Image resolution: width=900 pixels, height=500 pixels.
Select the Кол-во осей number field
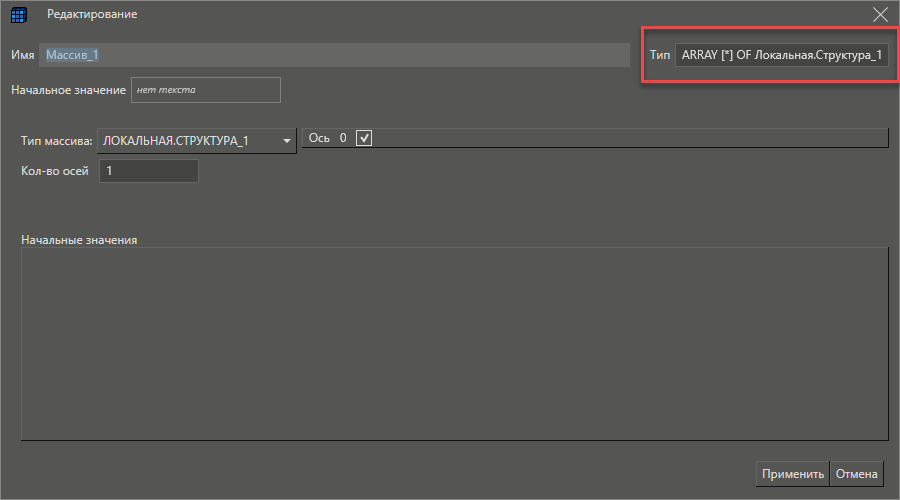point(149,171)
